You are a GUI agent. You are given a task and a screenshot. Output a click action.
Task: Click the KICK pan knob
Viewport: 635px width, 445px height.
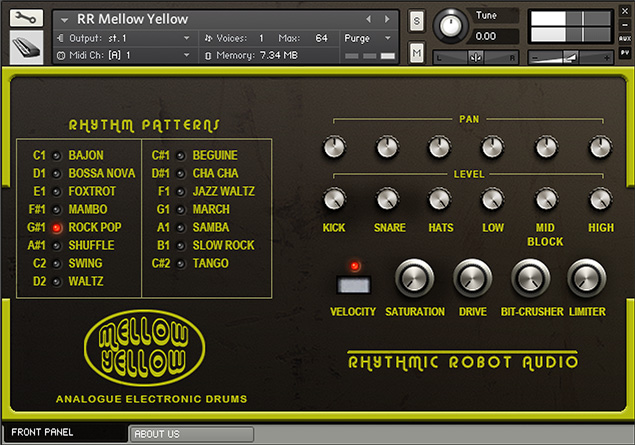[334, 147]
